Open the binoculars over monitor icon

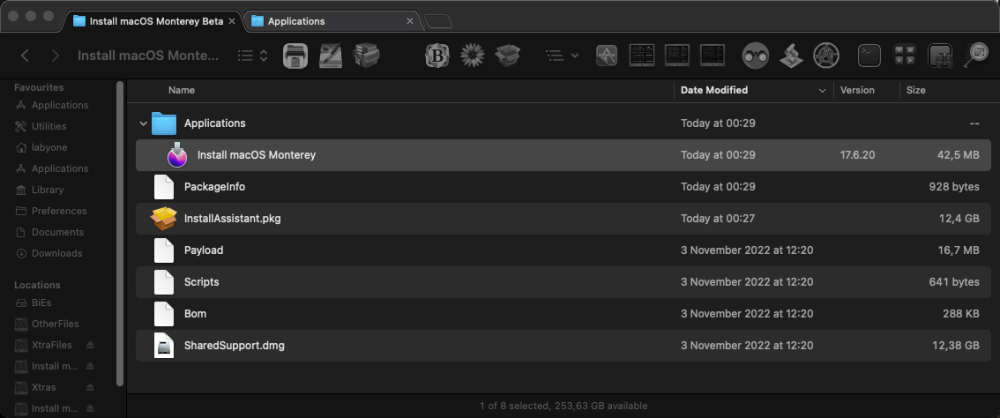[x=939, y=56]
